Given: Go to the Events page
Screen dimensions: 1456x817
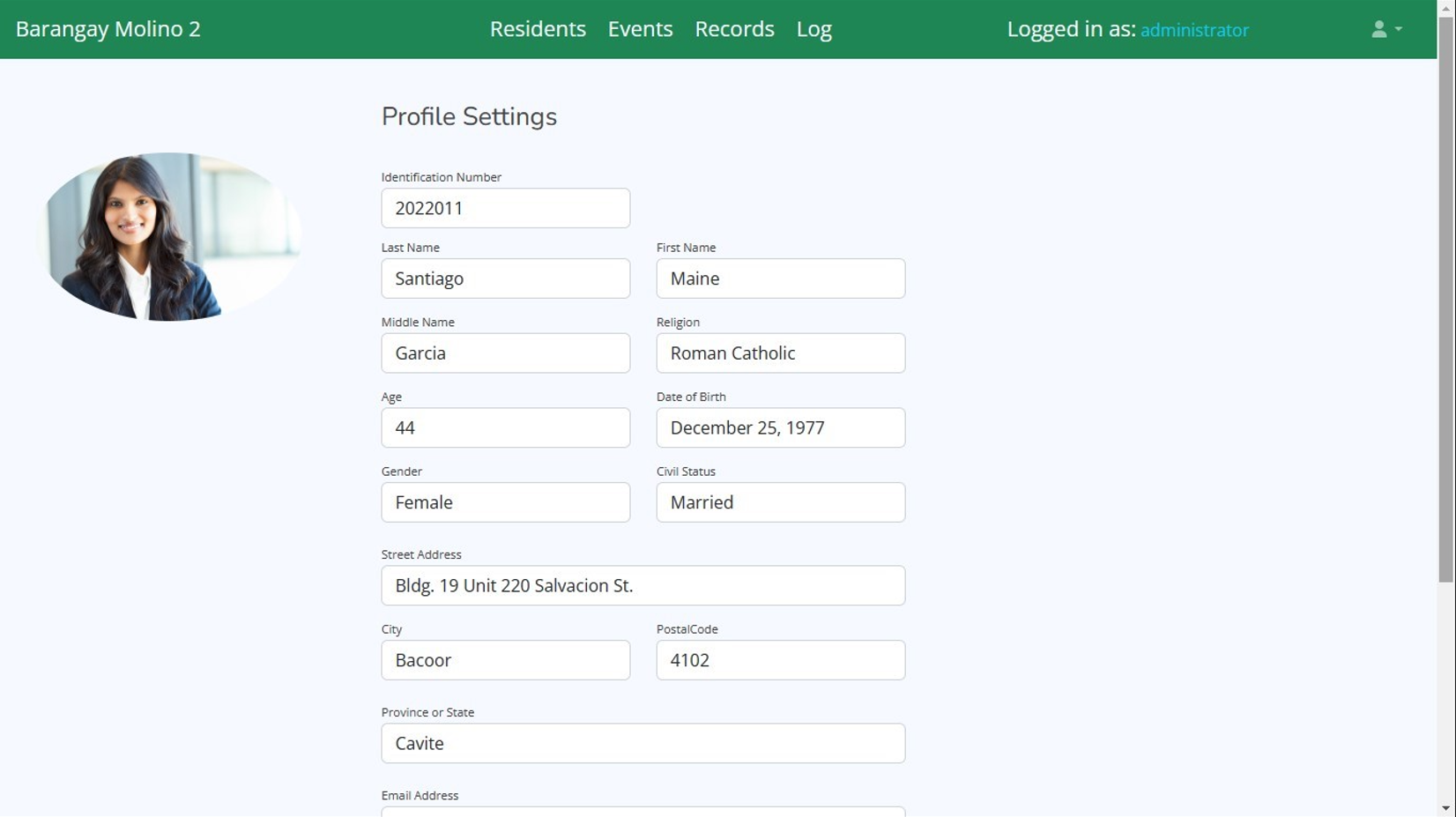Looking at the screenshot, I should 640,29.
